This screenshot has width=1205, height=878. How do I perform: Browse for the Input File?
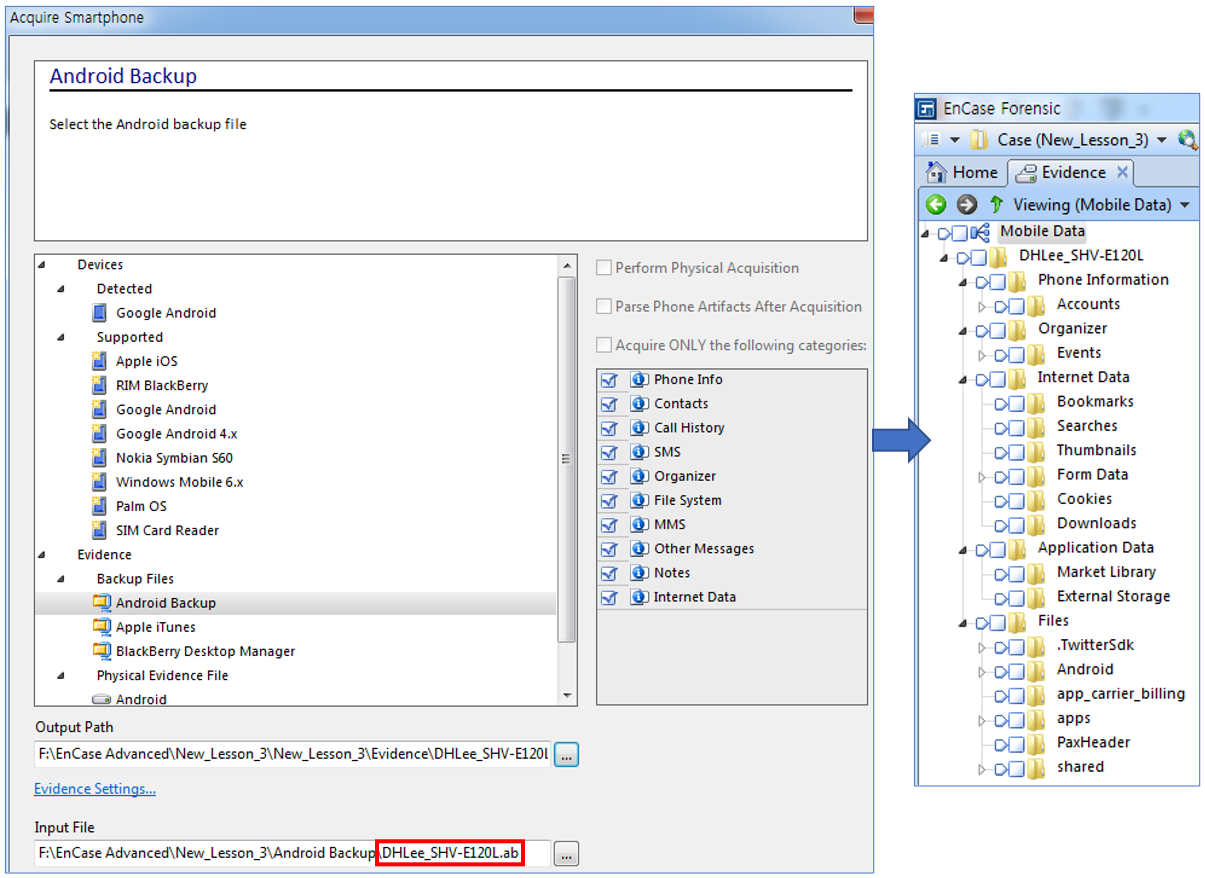(566, 854)
